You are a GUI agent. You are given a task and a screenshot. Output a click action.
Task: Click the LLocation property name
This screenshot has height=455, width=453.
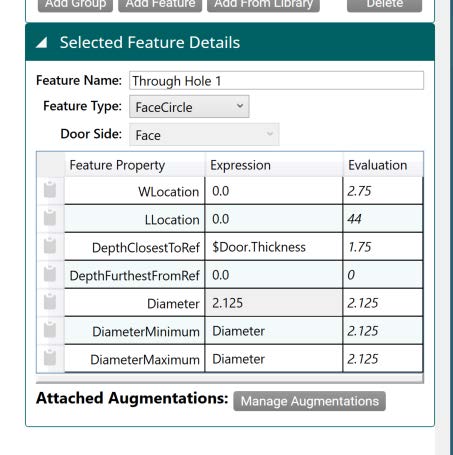172,220
